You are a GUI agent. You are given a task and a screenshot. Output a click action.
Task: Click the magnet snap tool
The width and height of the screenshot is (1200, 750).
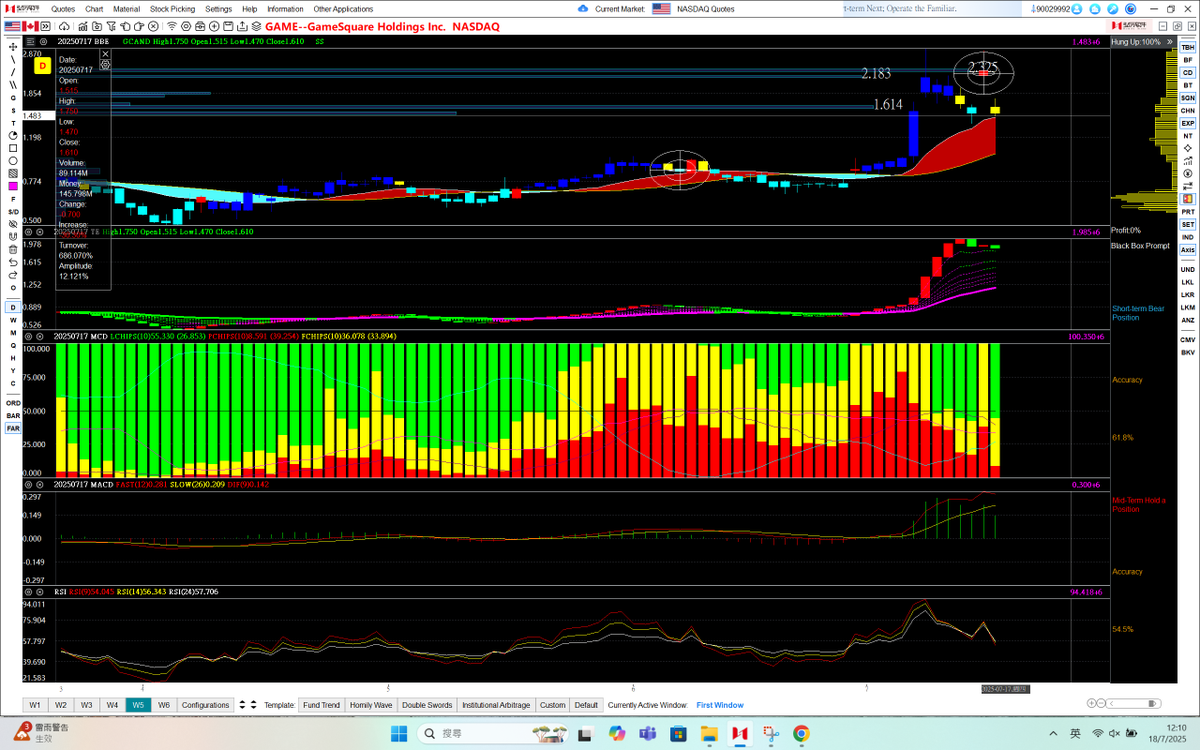click(x=13, y=236)
